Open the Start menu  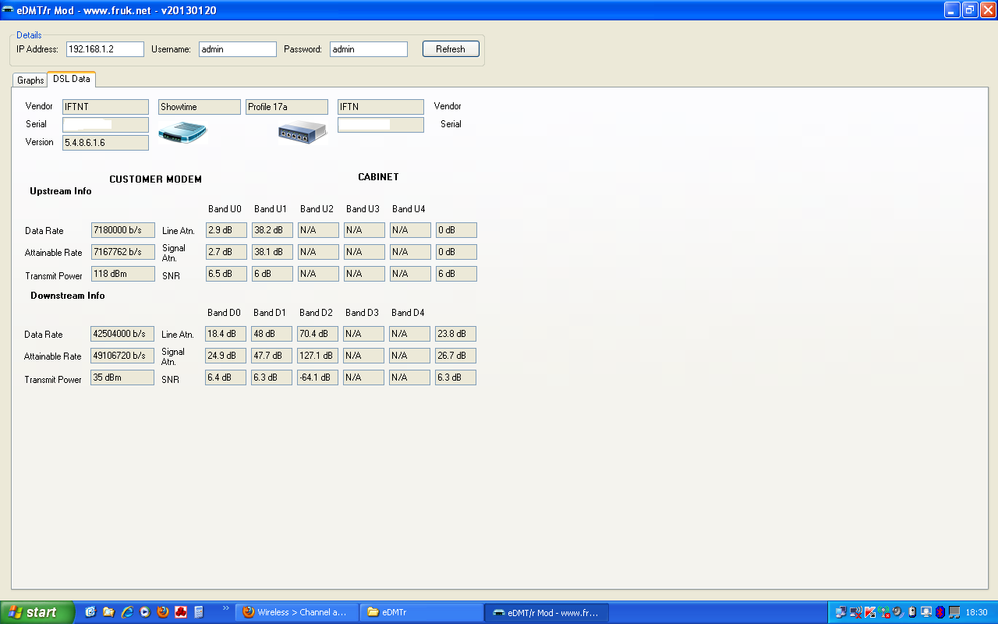(x=37, y=613)
